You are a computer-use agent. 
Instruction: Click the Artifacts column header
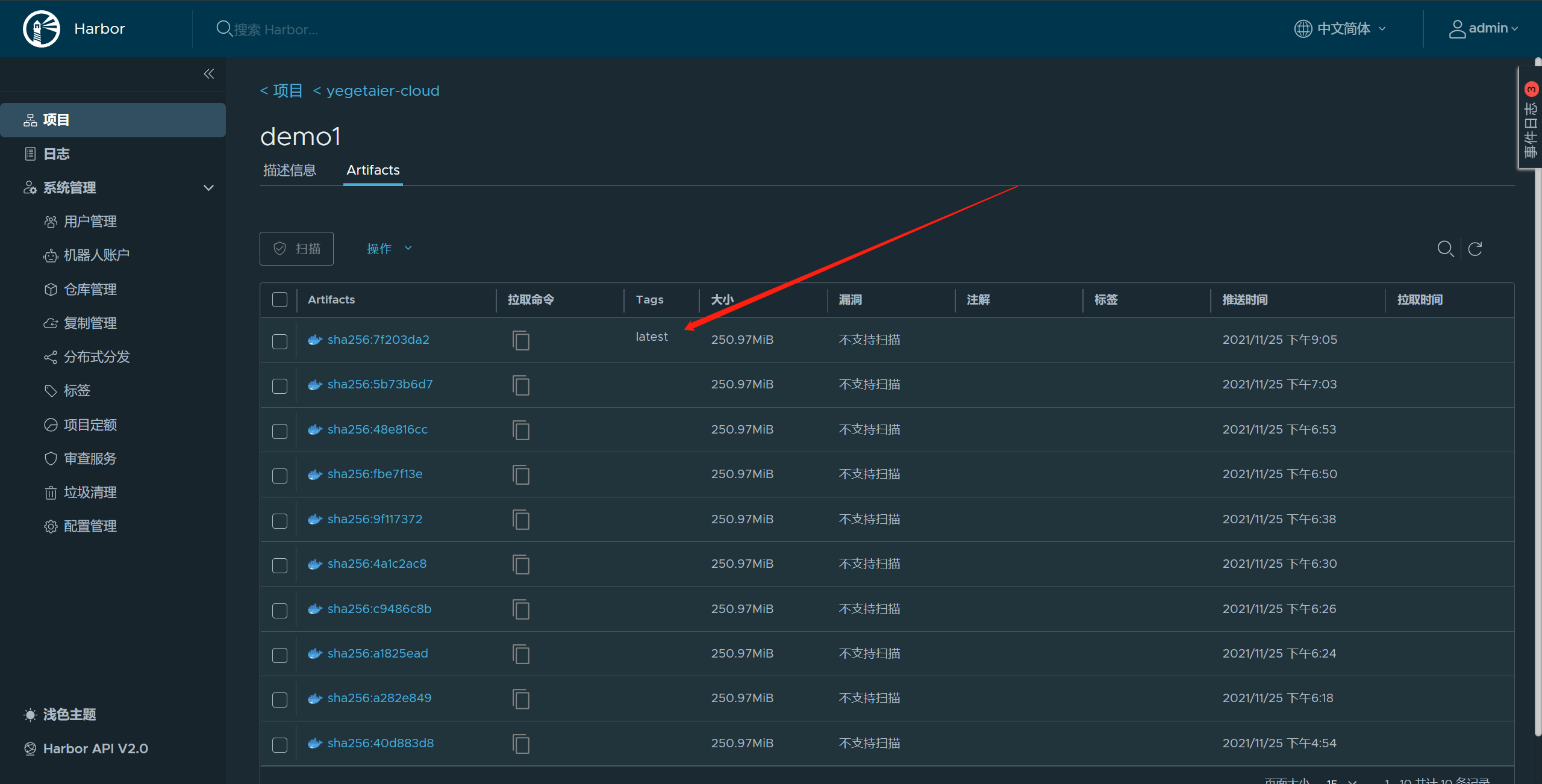point(331,300)
